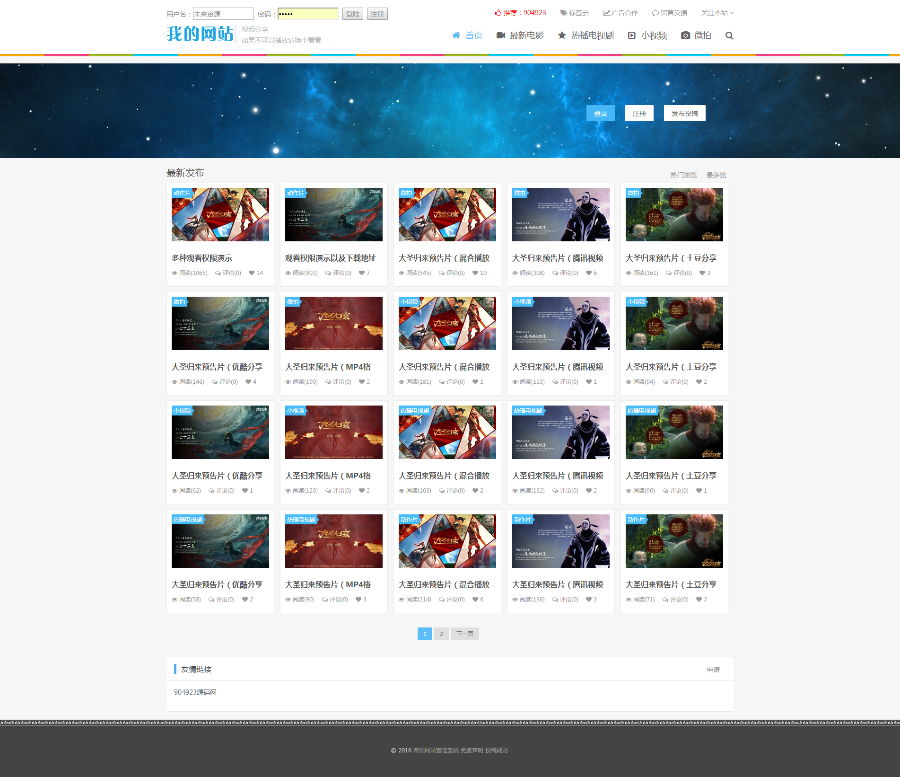900x777 pixels.
Task: Click the 发布投稿 button on the banner
Action: point(685,113)
